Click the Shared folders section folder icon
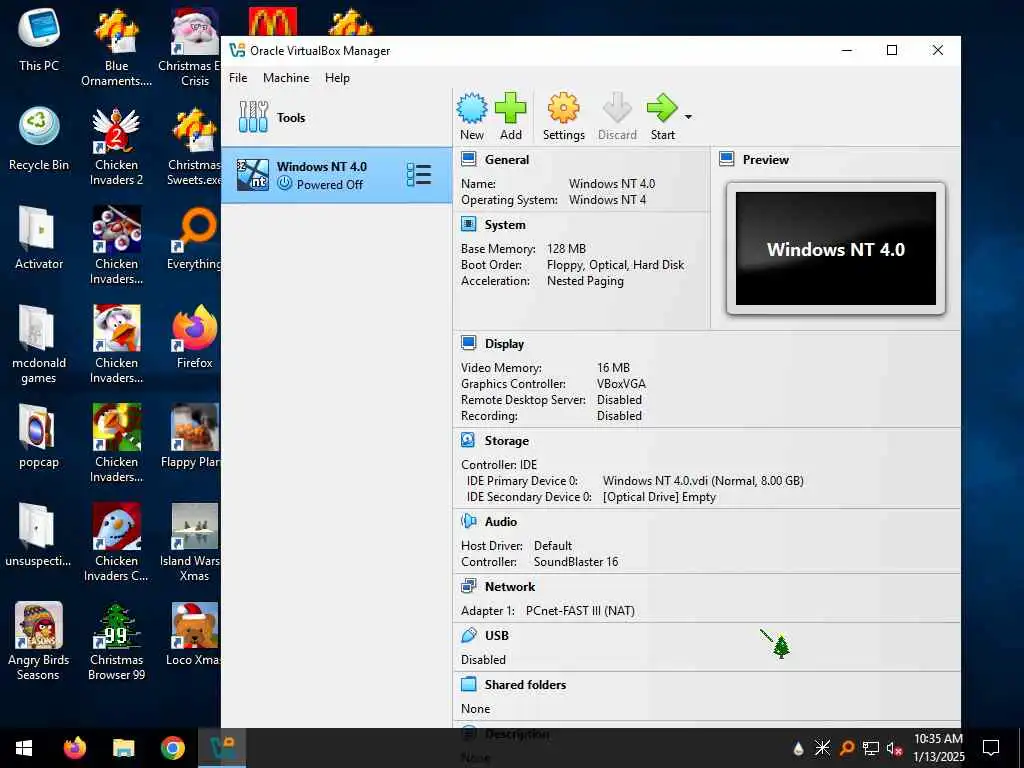This screenshot has width=1024, height=768. 468,684
